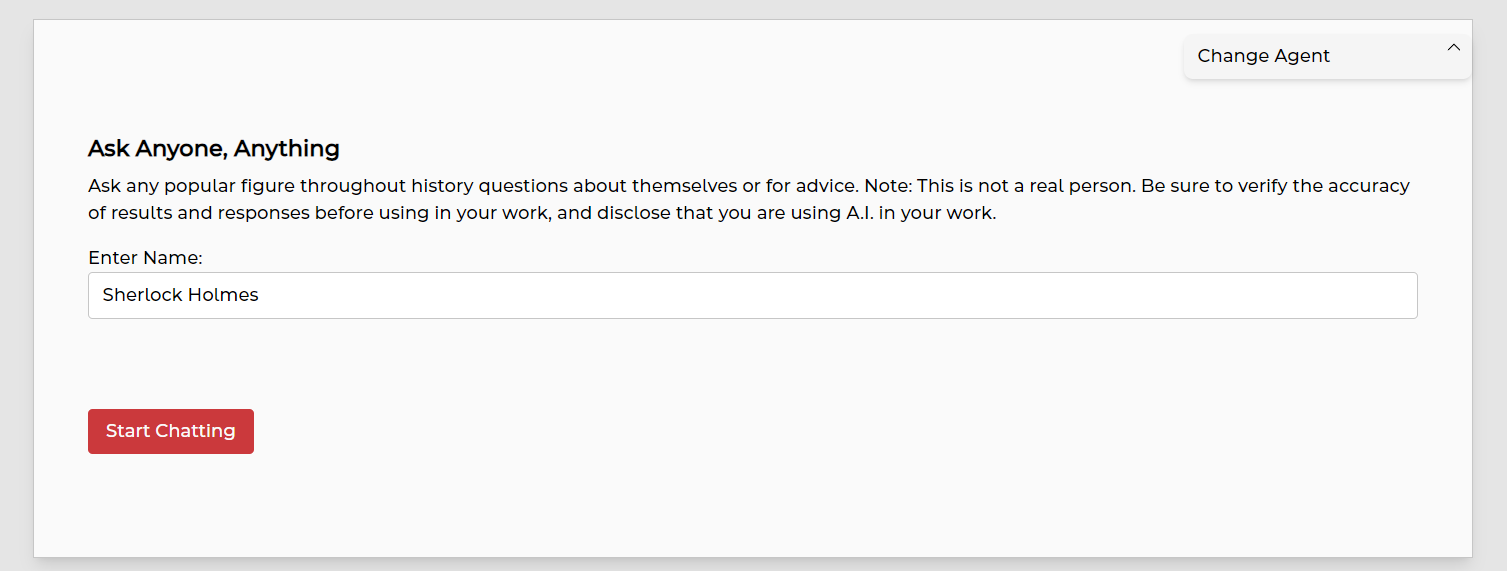Click the Sherlock Holmes text in field

[180, 295]
